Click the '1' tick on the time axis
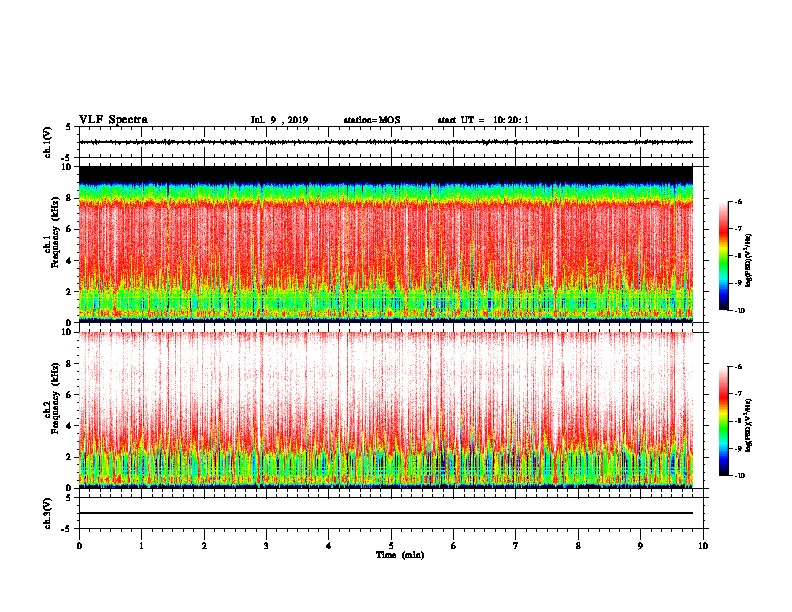Screen dimensions: 792x612 (x=141, y=545)
